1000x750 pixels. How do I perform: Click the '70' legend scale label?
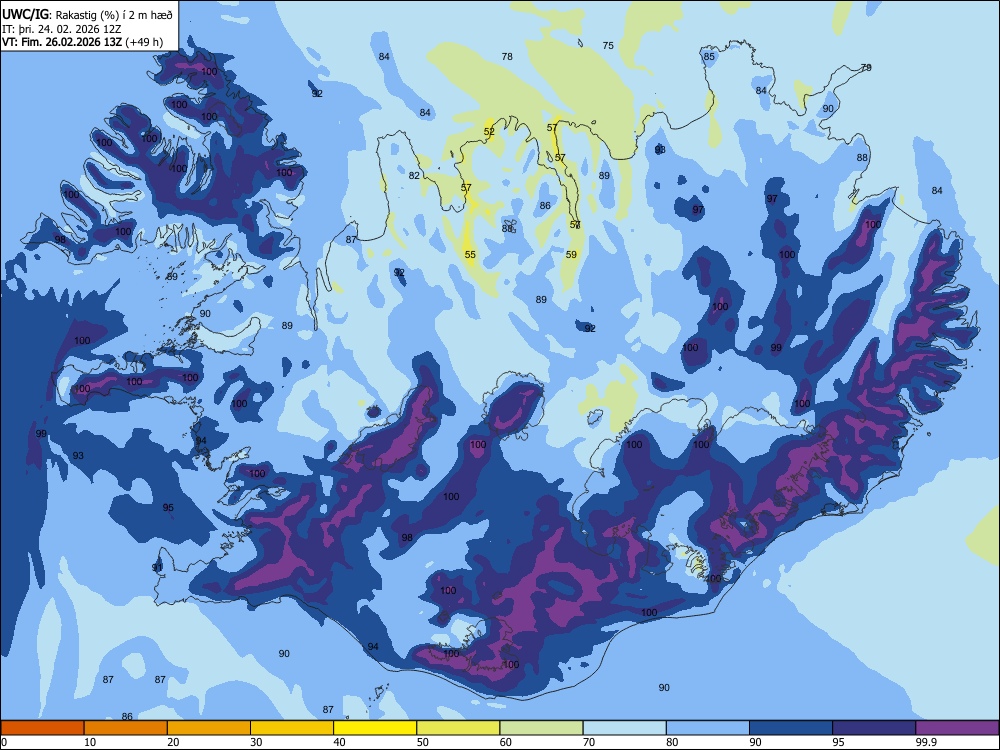click(589, 742)
